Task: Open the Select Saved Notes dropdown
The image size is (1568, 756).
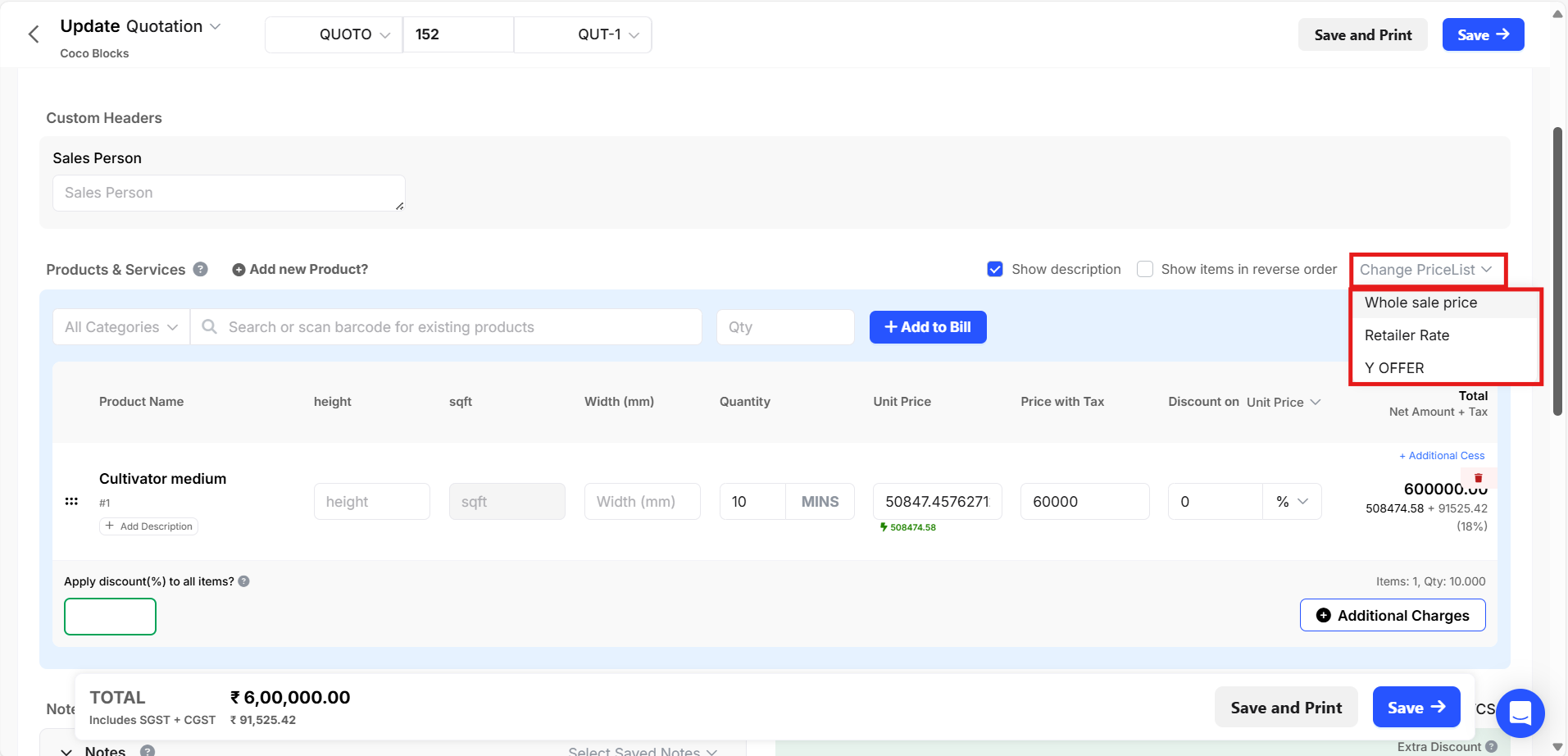Action: pyautogui.click(x=643, y=750)
